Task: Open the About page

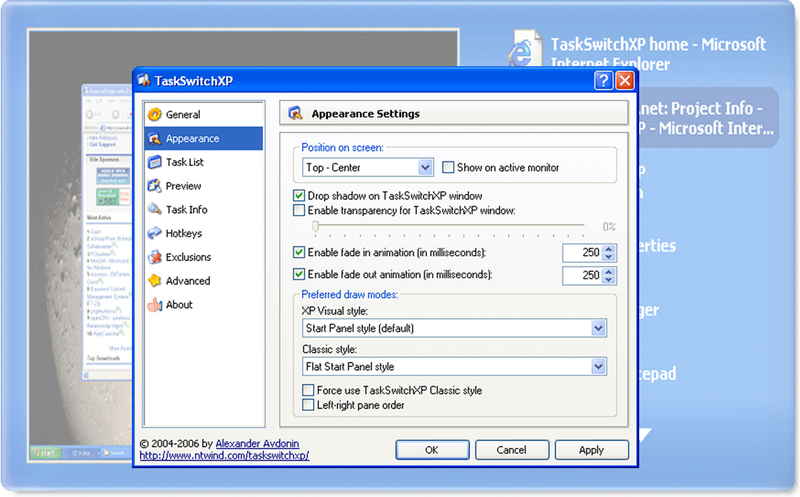Action: 179,305
